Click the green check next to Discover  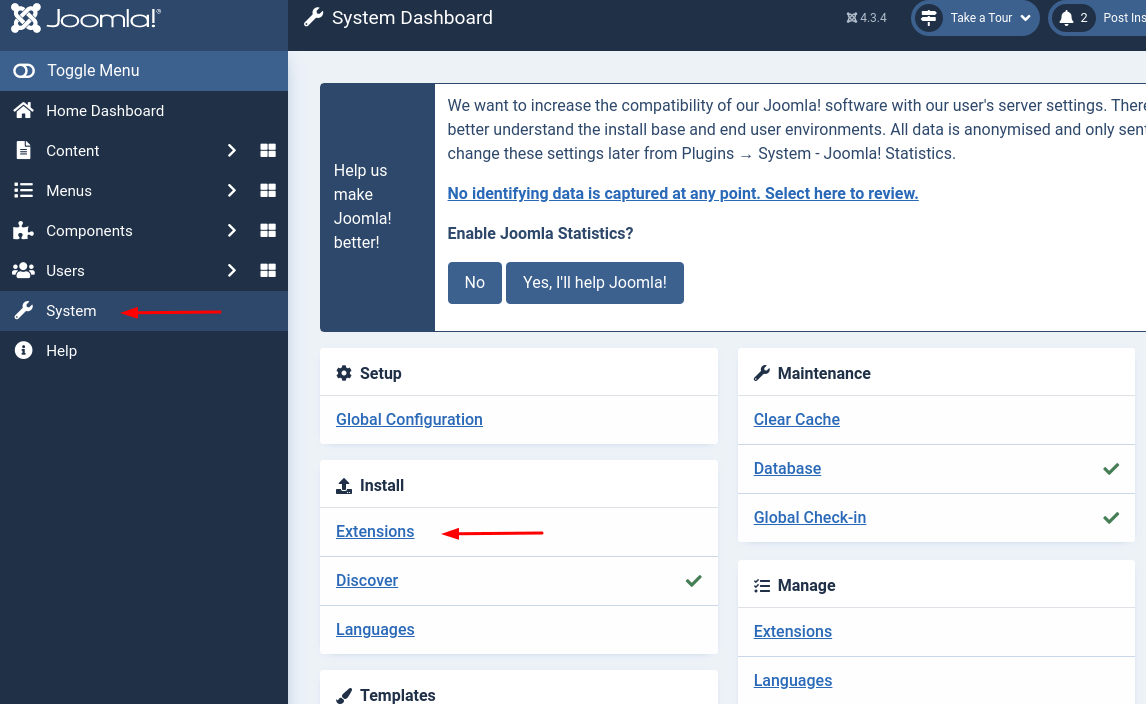coord(694,580)
